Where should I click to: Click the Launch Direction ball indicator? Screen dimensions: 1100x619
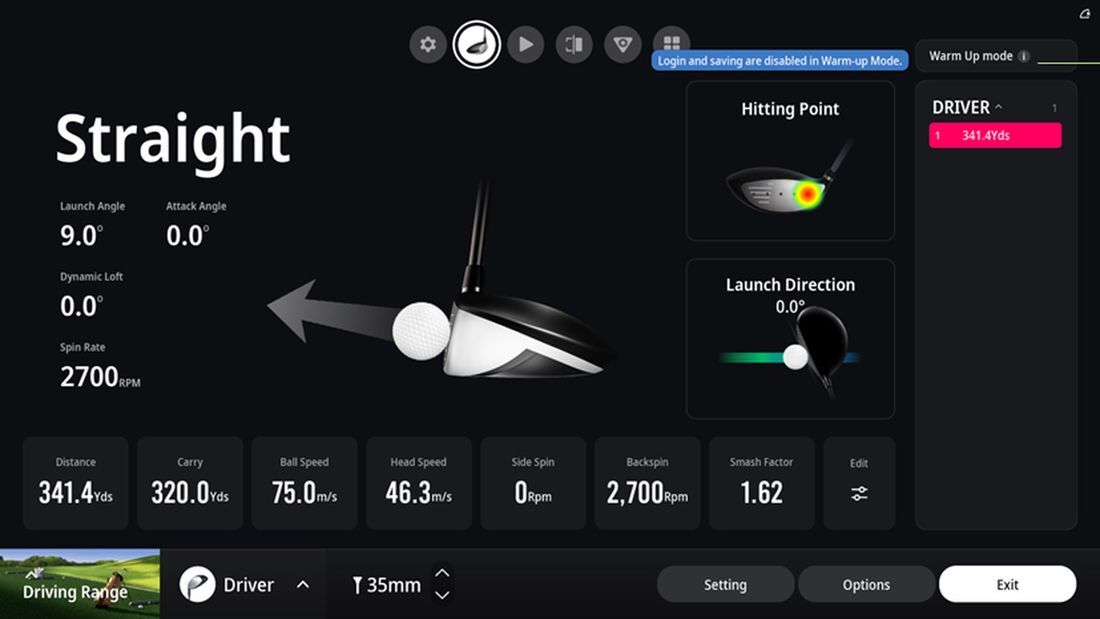795,357
